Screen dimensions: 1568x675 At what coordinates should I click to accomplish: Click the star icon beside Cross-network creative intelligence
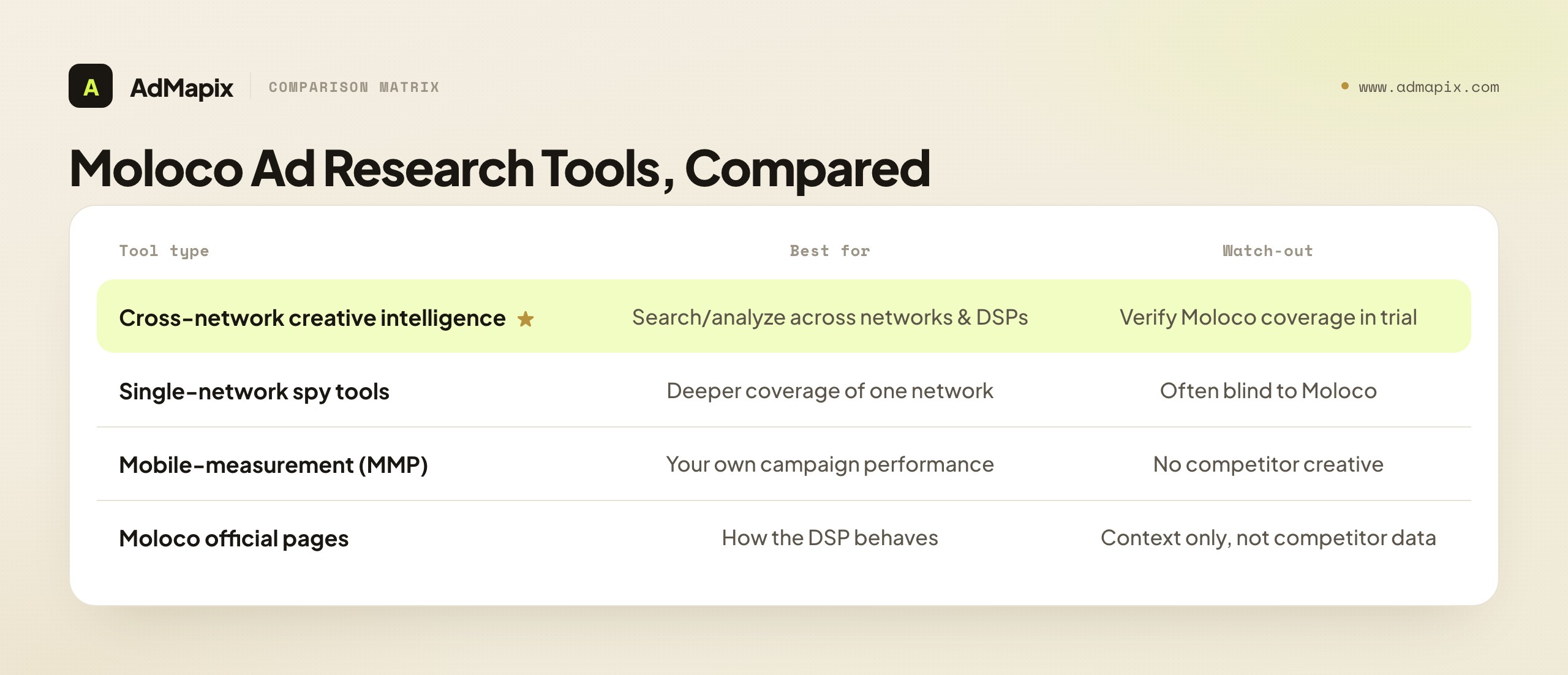click(x=526, y=319)
